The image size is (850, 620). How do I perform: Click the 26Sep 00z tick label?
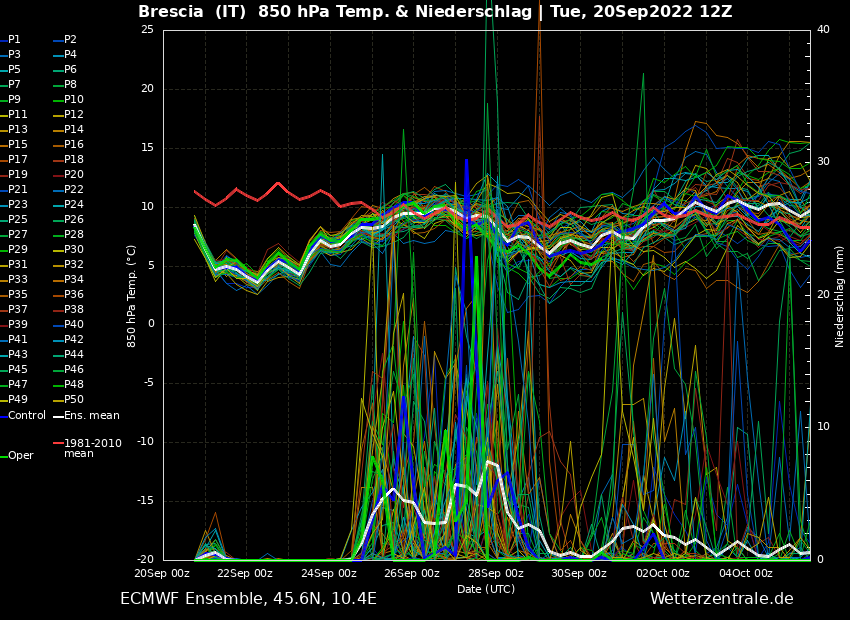coord(412,573)
